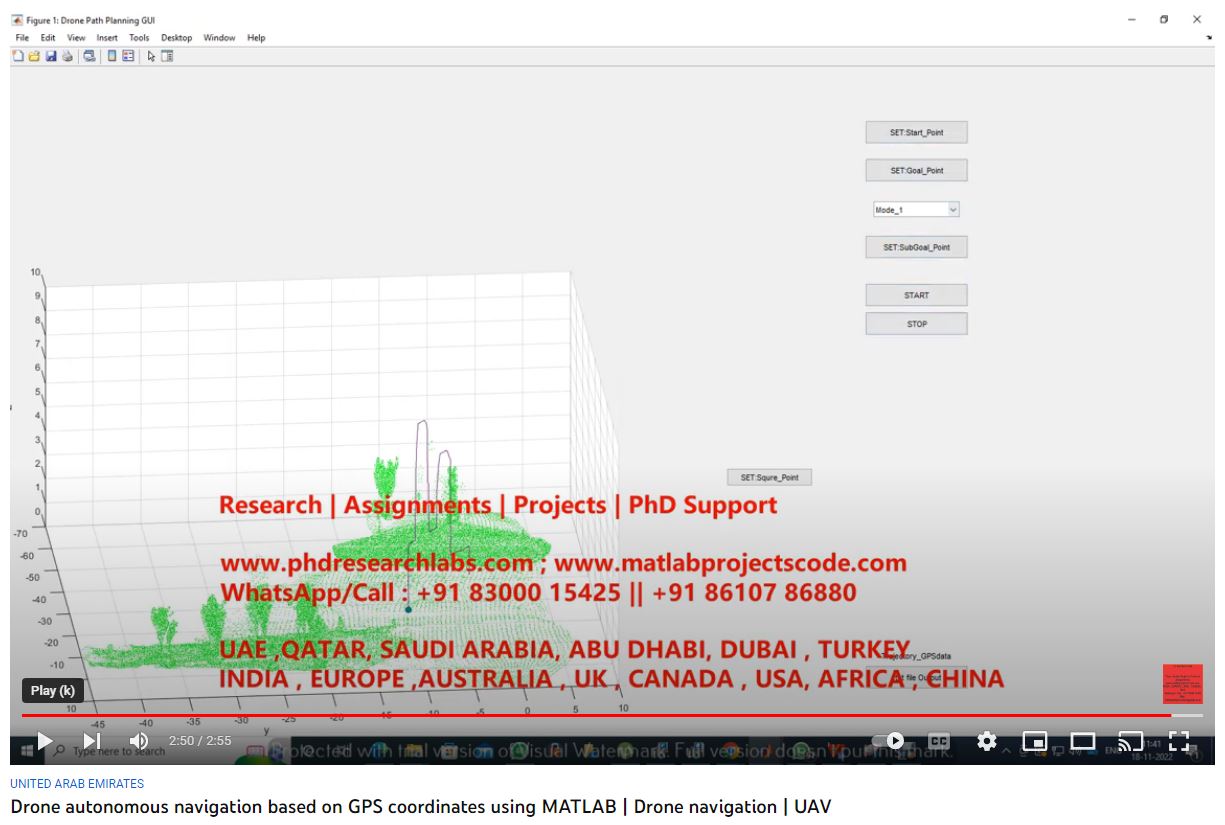1225x825 pixels.
Task: Toggle the autoplay switch
Action: [x=889, y=741]
